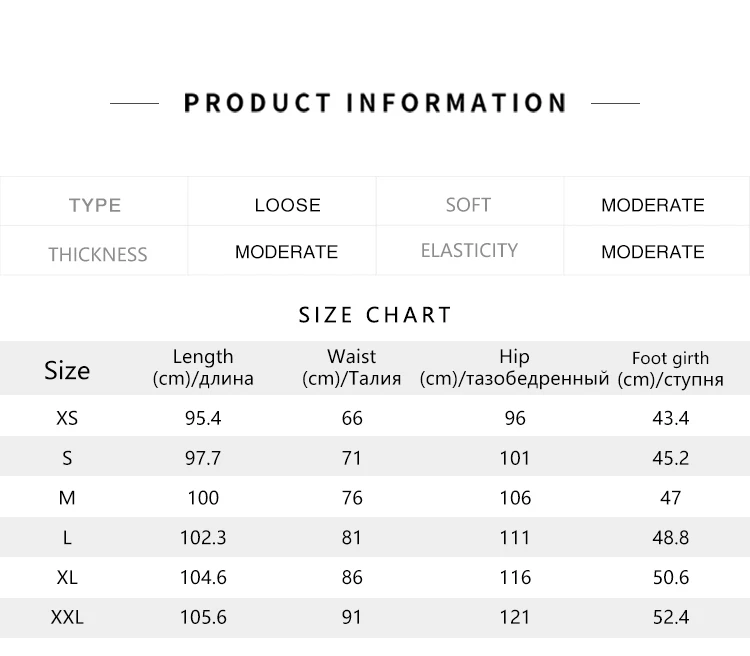Click the S size row label
This screenshot has height=656, width=750.
[67, 458]
